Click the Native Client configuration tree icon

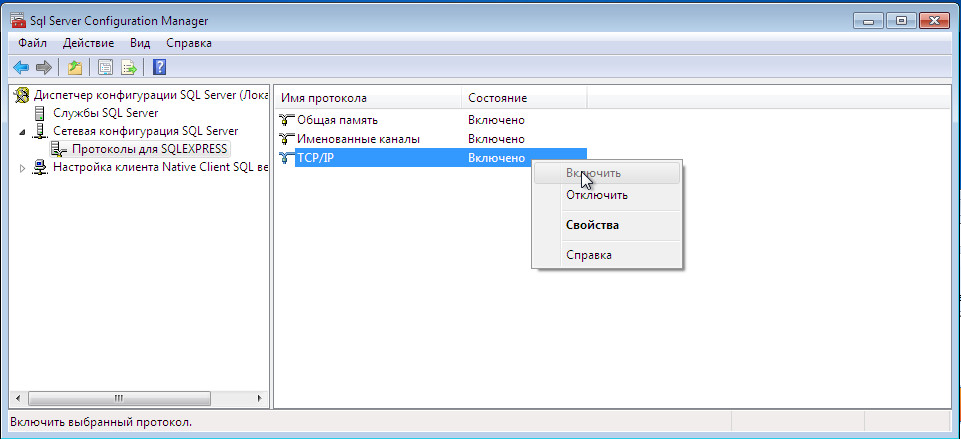click(x=40, y=167)
